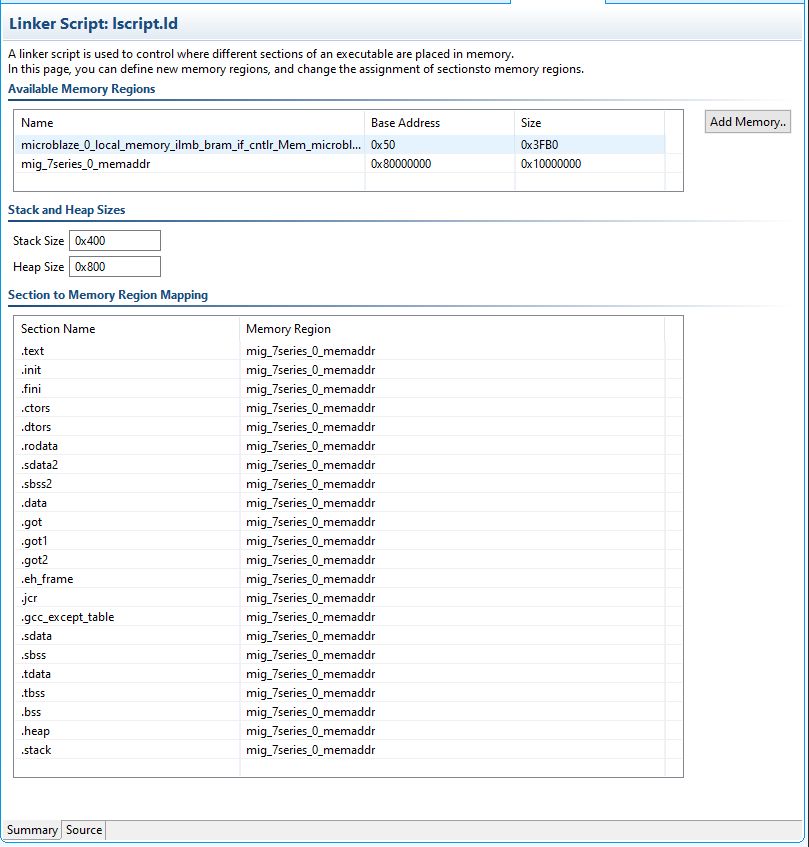The height and width of the screenshot is (847, 809).
Task: Change memory region for .bss section
Action: click(x=311, y=711)
